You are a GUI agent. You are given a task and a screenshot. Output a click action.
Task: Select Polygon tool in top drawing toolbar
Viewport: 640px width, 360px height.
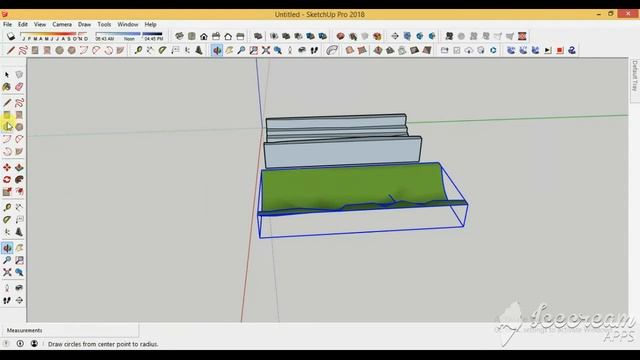pos(72,50)
